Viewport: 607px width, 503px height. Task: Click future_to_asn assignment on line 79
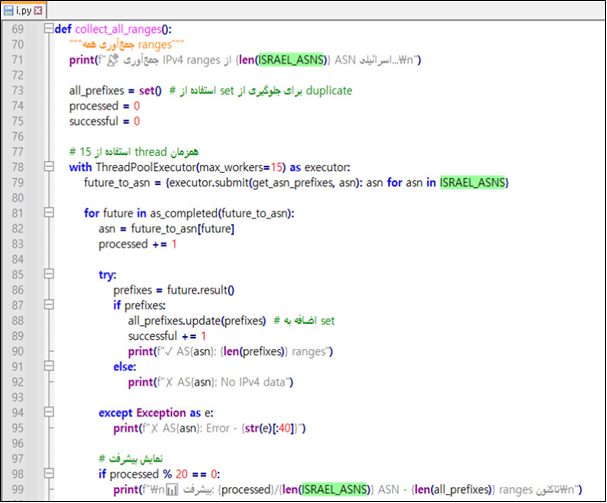117,183
